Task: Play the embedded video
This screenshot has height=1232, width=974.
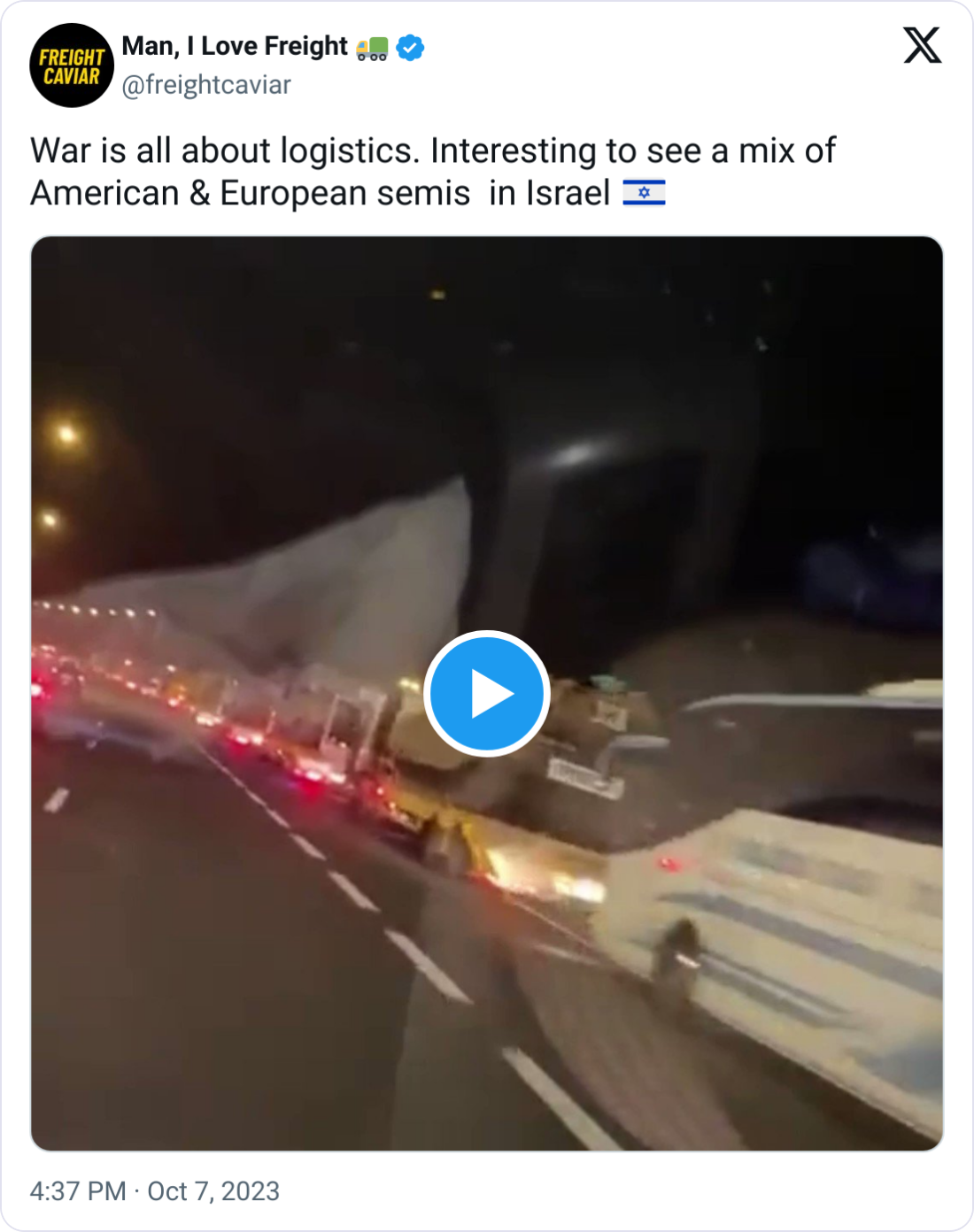Action: [487, 693]
